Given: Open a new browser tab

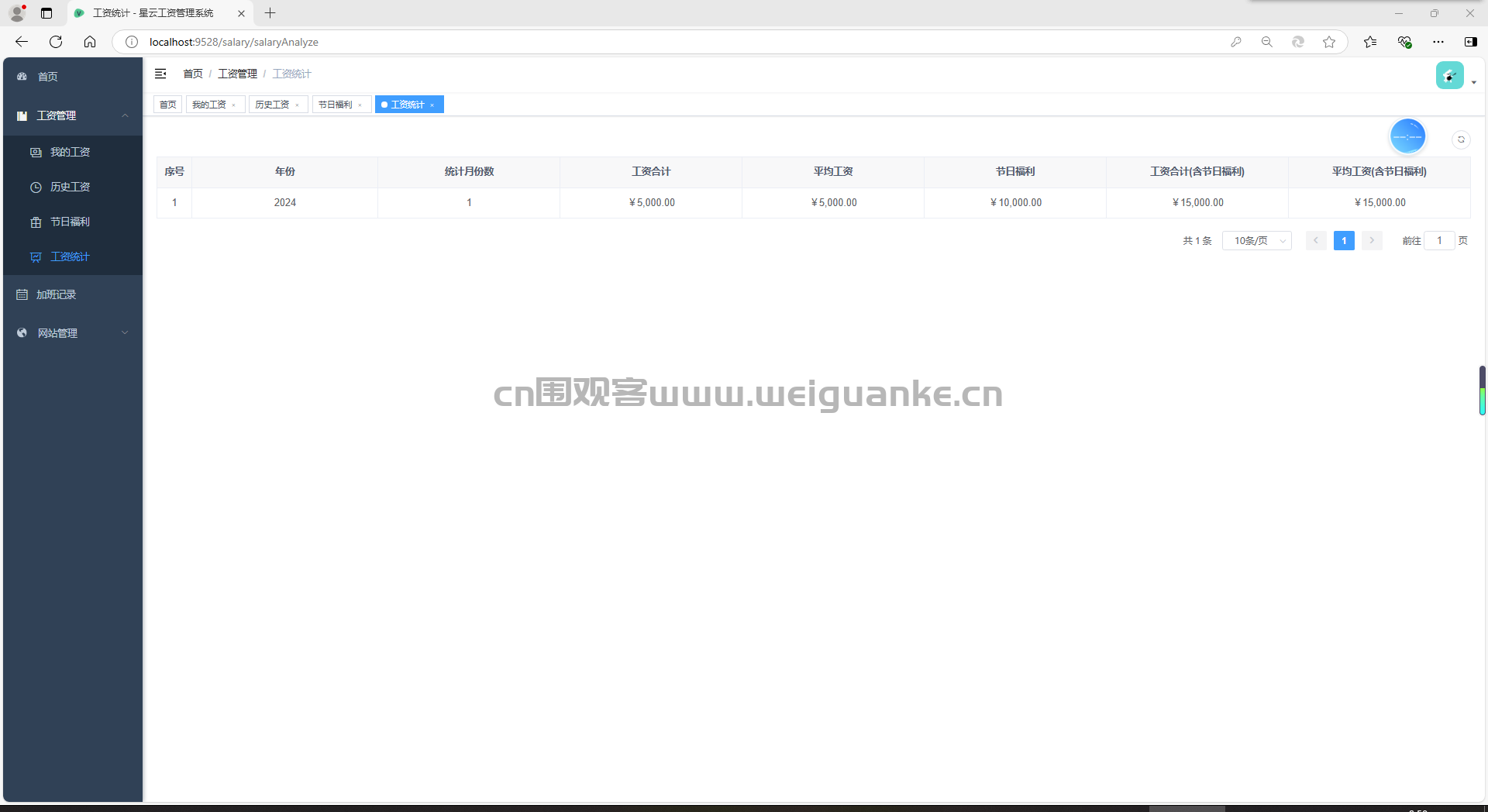Looking at the screenshot, I should pos(270,13).
